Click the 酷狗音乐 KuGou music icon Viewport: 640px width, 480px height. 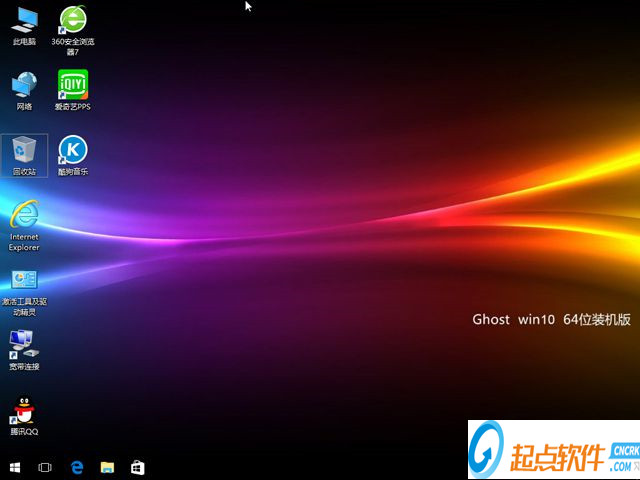coord(72,150)
